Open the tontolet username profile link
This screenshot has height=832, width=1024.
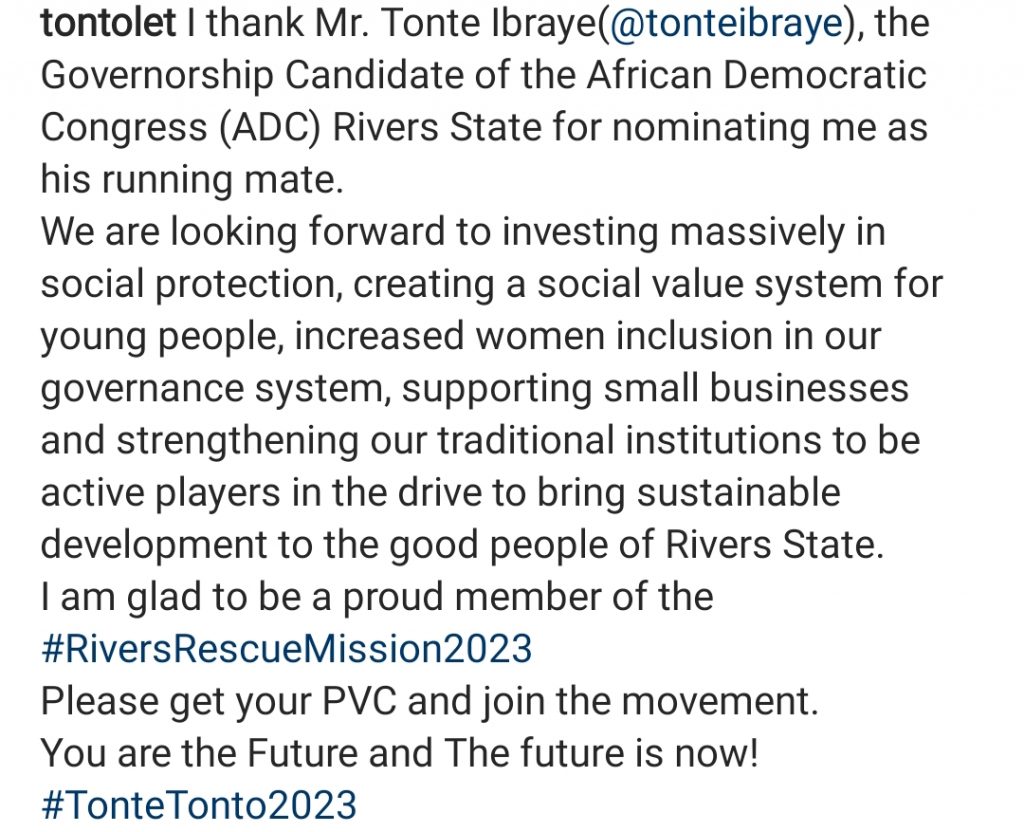pyautogui.click(x=108, y=24)
